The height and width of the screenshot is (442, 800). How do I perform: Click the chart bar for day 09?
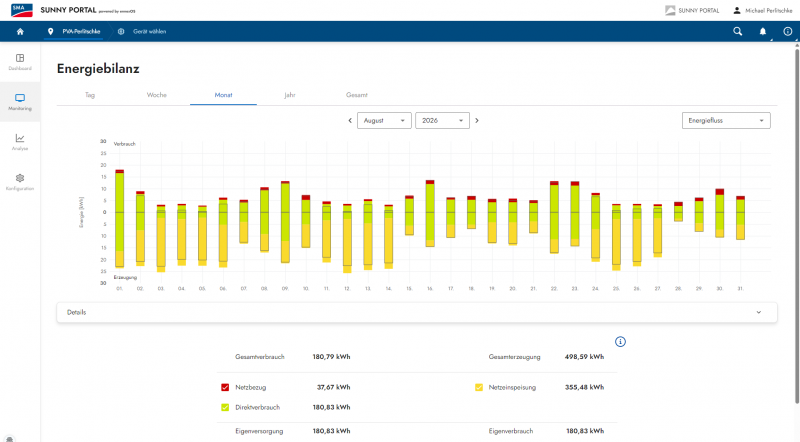(x=285, y=222)
